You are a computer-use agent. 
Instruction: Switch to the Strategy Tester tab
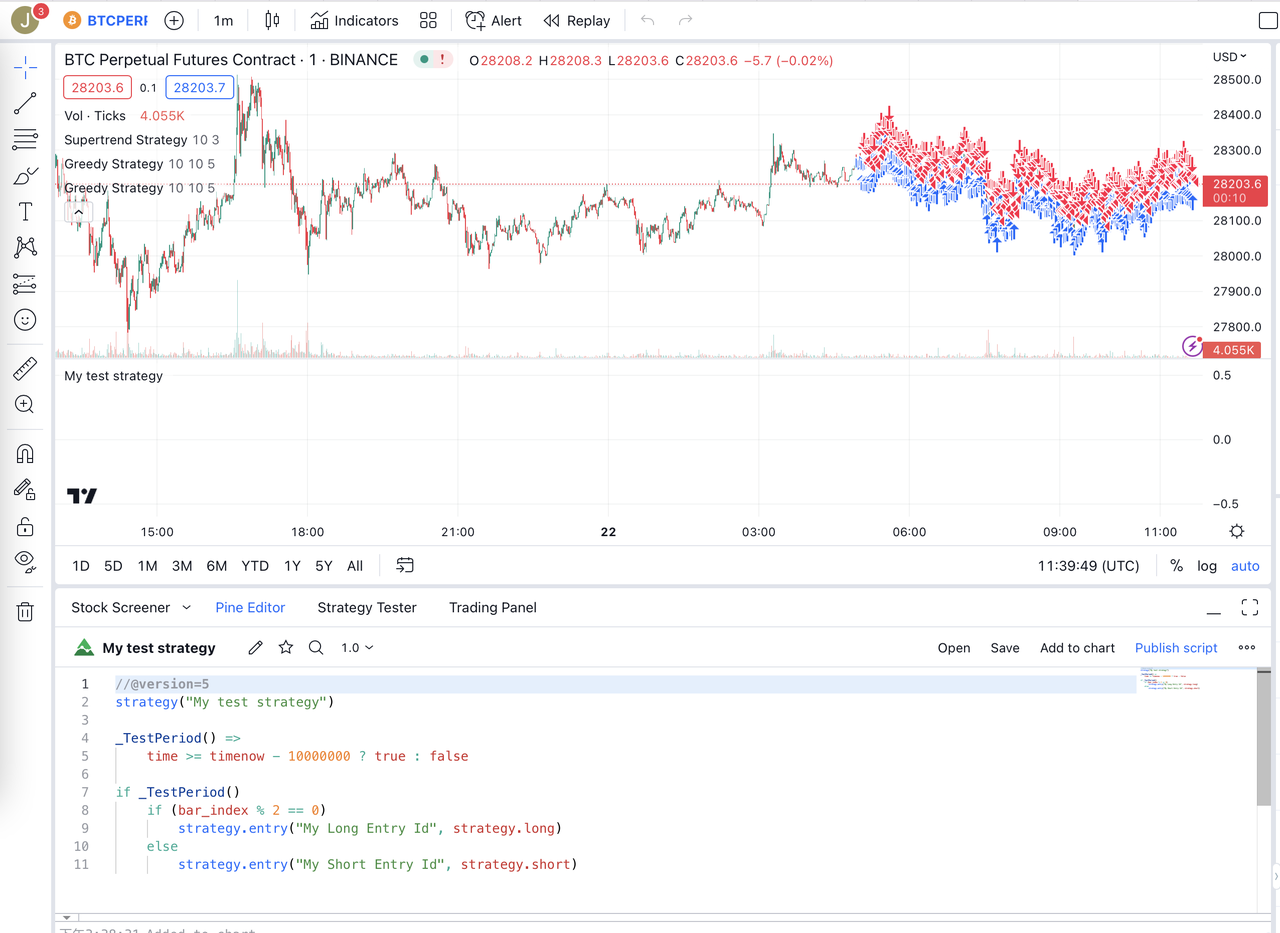[x=367, y=607]
